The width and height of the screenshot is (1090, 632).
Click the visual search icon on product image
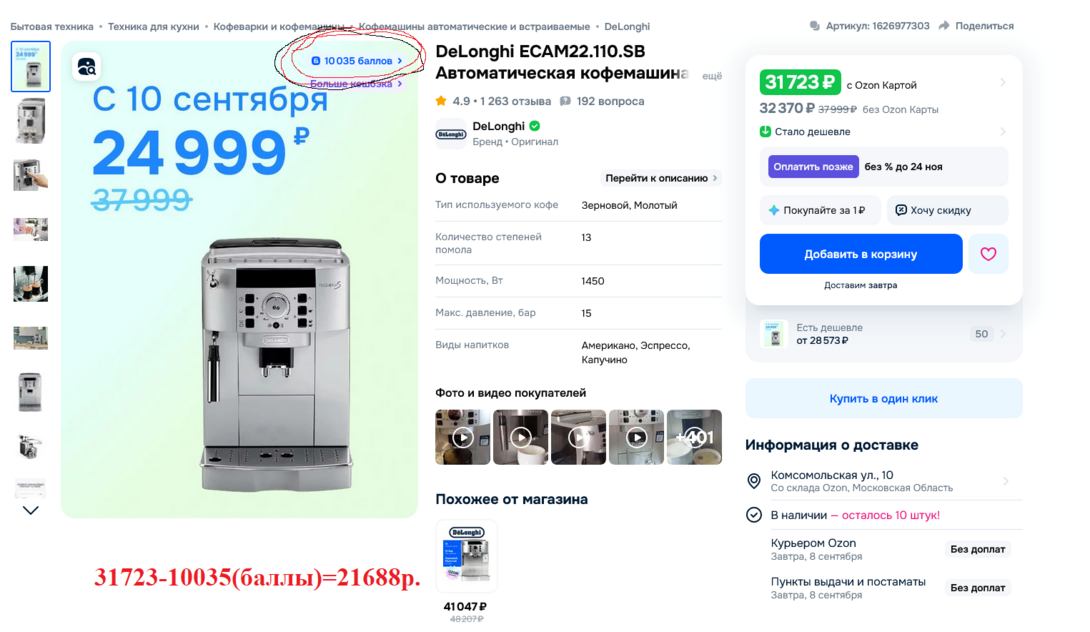tap(87, 67)
